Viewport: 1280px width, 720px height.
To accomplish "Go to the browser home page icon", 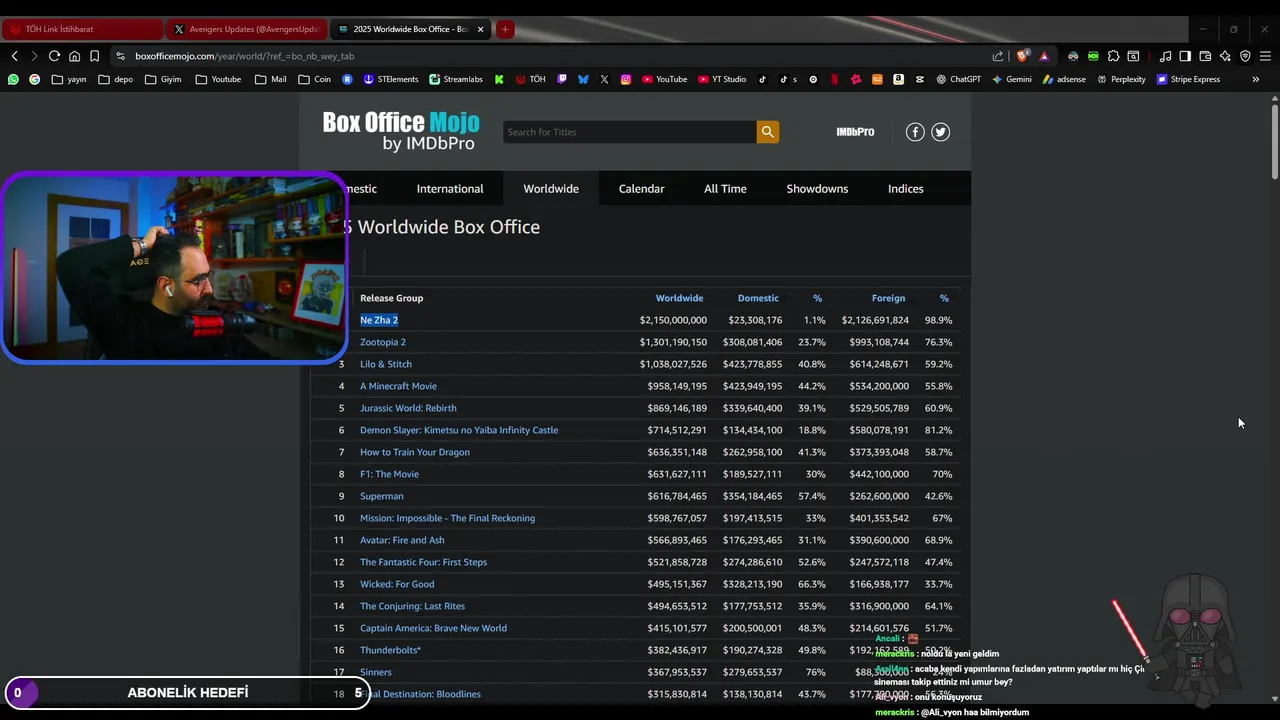I will pos(74,56).
